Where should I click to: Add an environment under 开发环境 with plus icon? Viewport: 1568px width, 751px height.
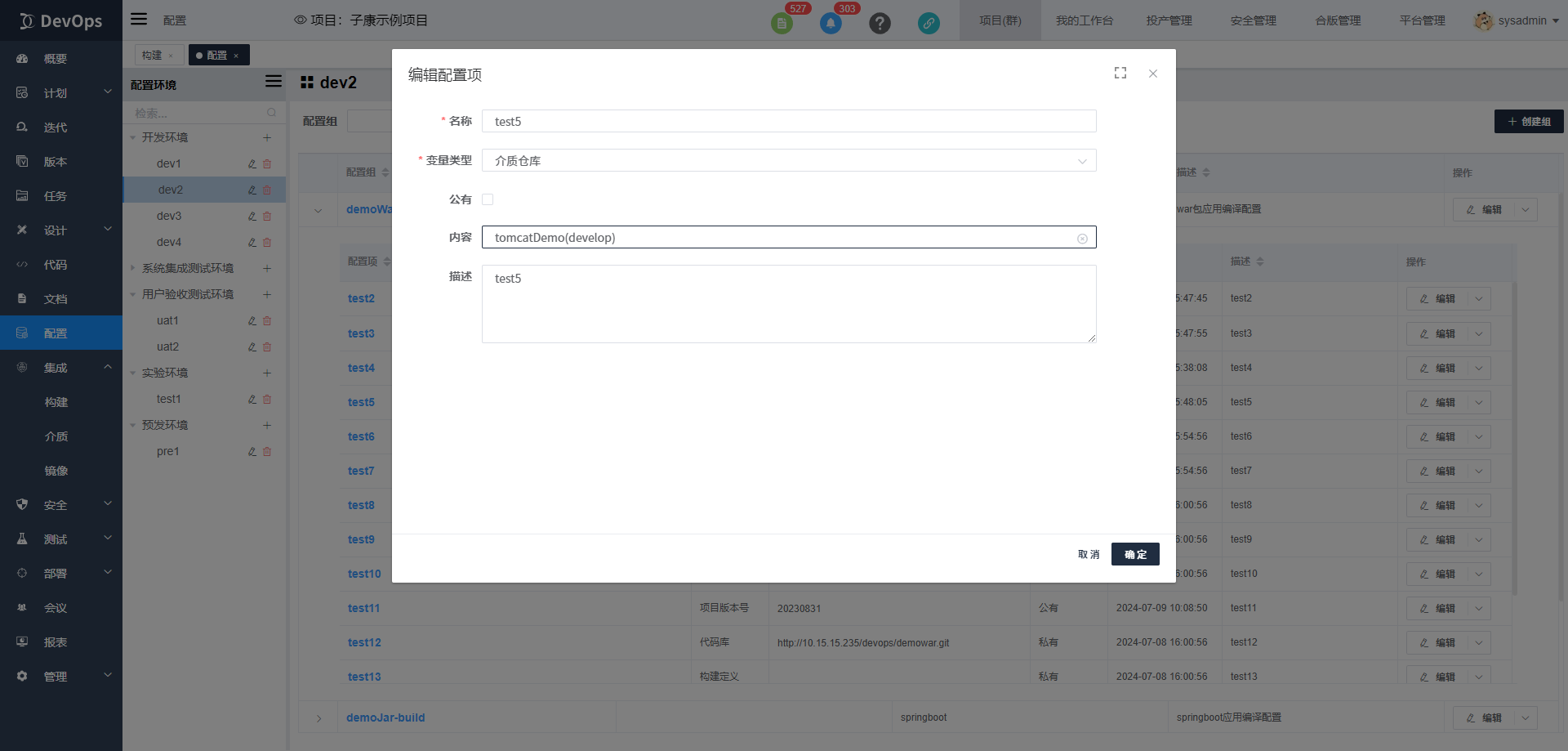tap(267, 138)
